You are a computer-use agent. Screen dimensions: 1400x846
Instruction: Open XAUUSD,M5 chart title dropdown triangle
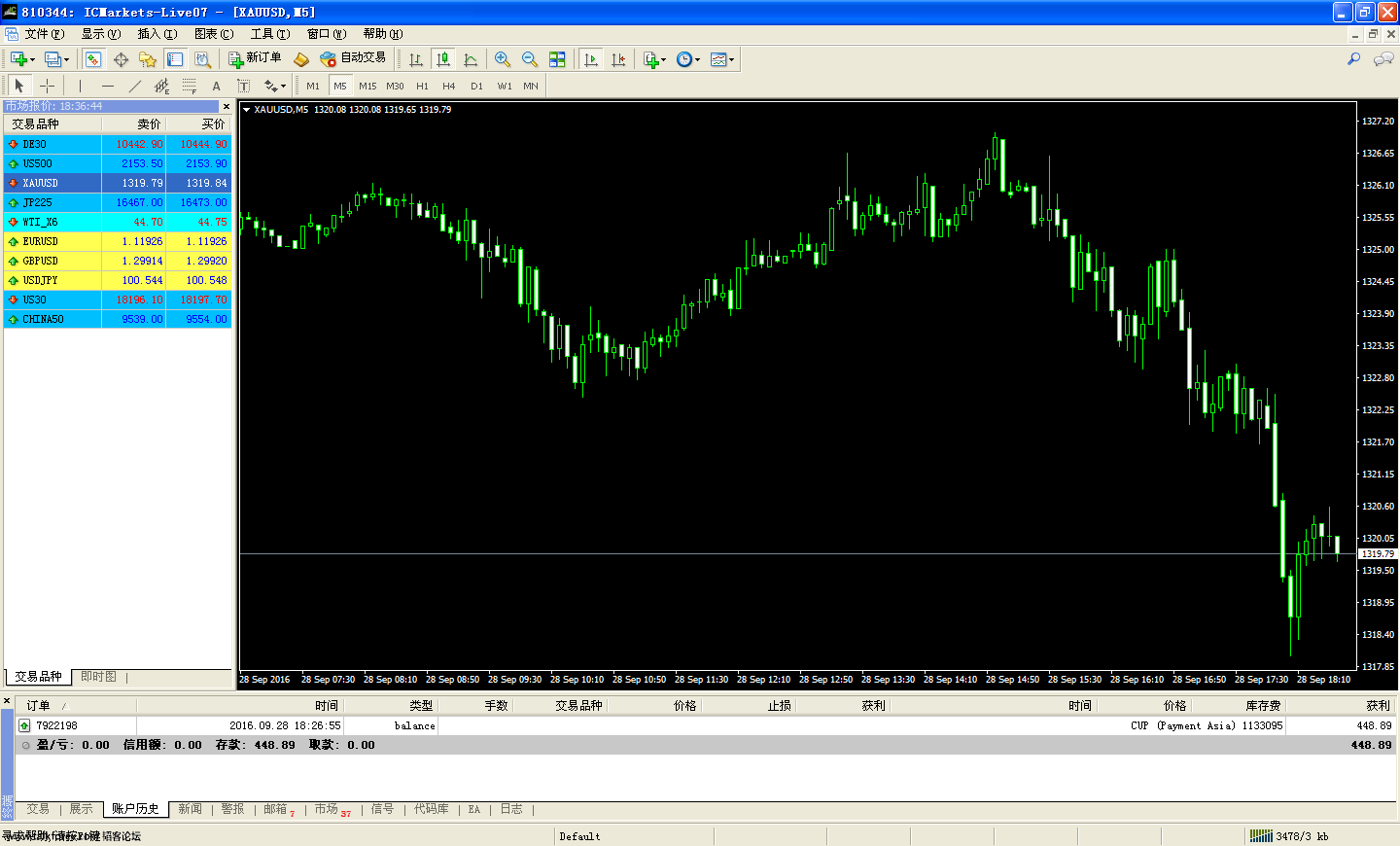[246, 110]
